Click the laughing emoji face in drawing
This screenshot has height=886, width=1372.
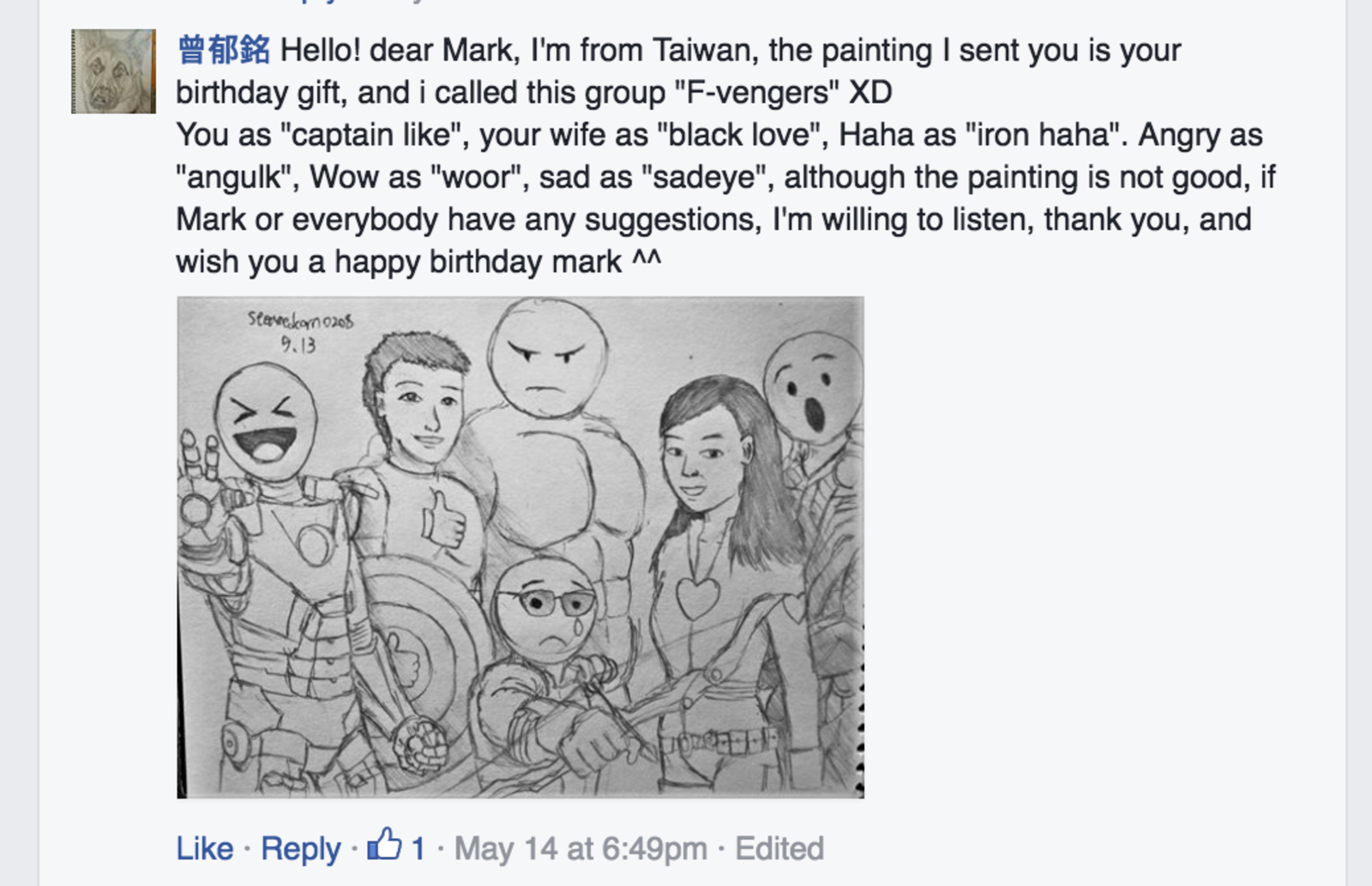pos(265,420)
